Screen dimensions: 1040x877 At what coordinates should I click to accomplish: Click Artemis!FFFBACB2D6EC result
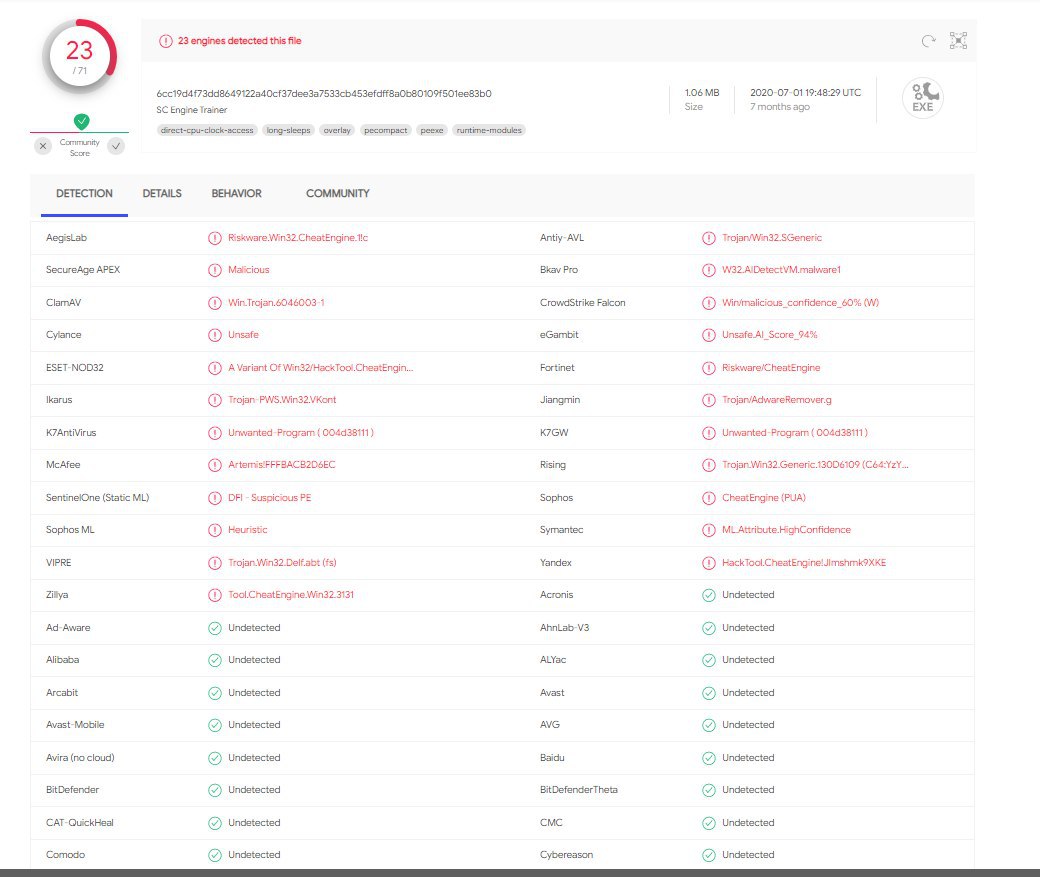(x=281, y=465)
